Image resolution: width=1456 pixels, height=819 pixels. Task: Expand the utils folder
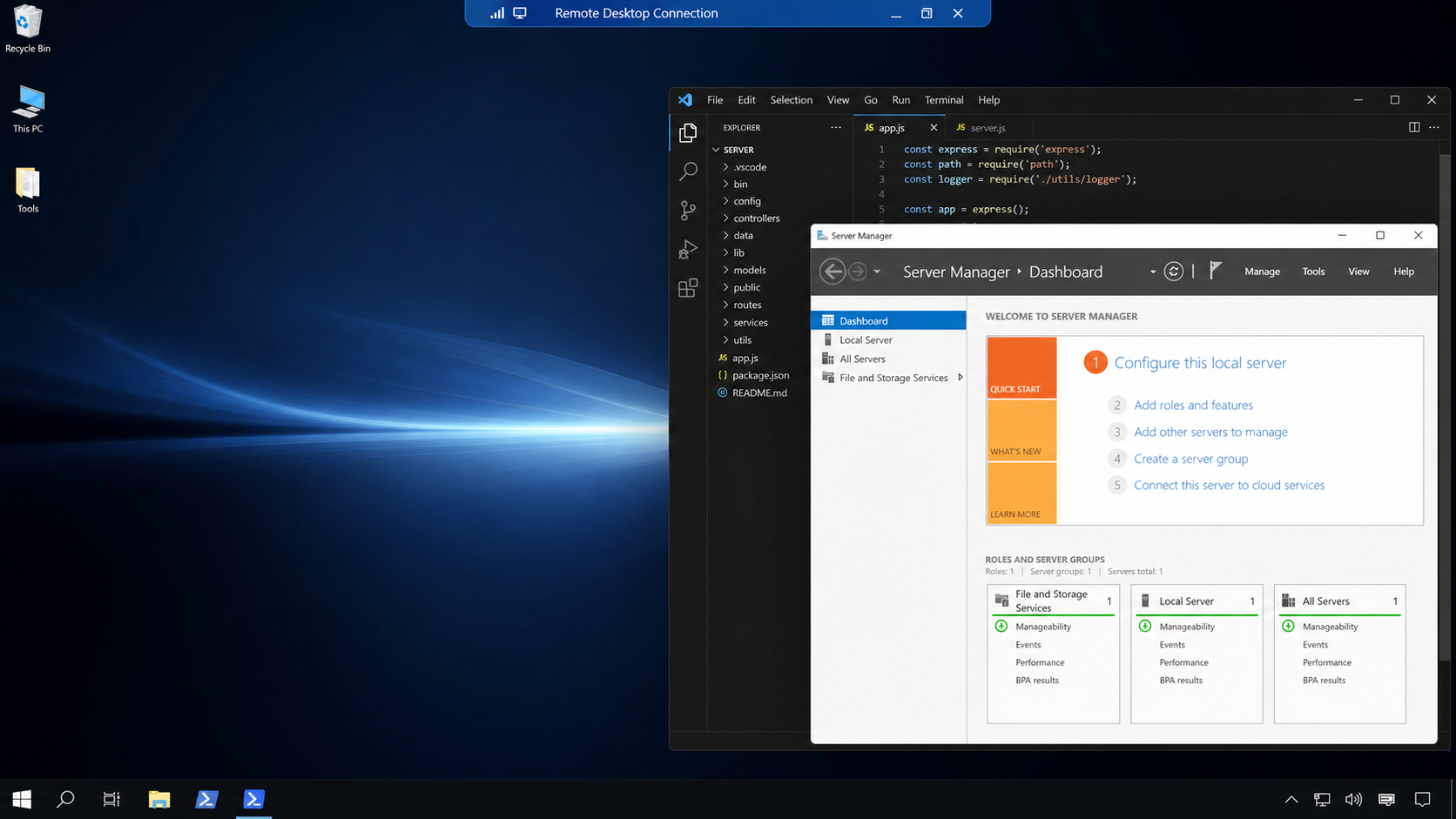coord(725,339)
